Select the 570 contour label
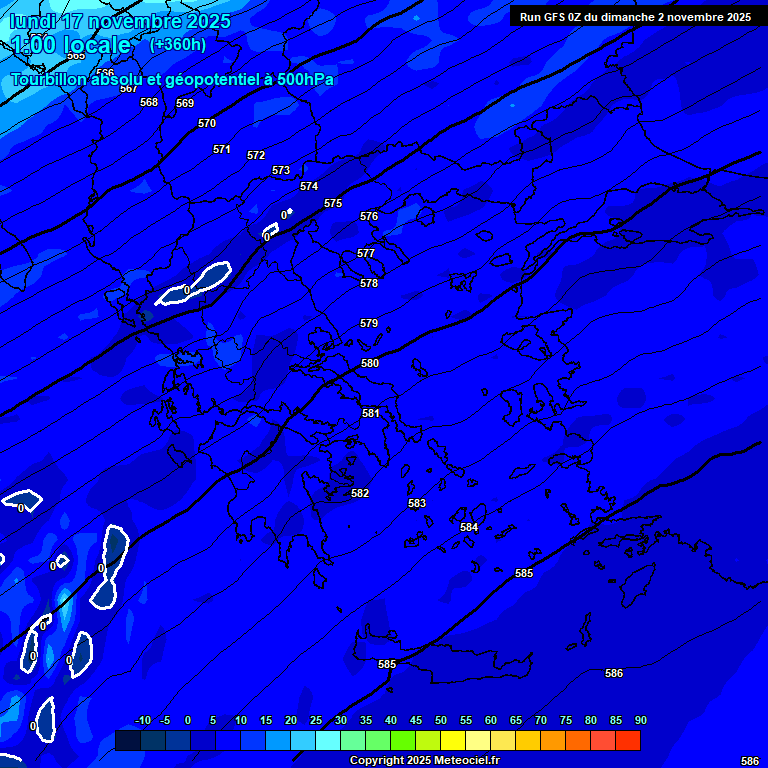Viewport: 768px width, 768px height. 207,123
